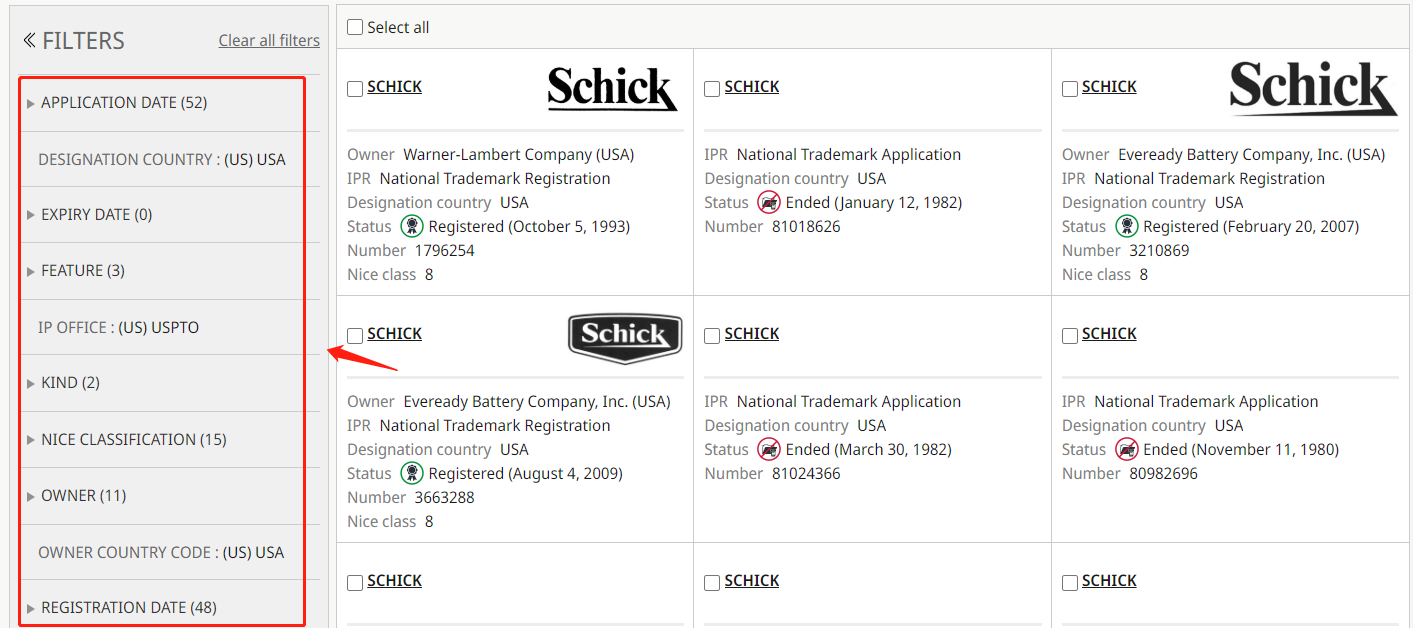Click the ended status icon for application 81018626

(x=768, y=202)
